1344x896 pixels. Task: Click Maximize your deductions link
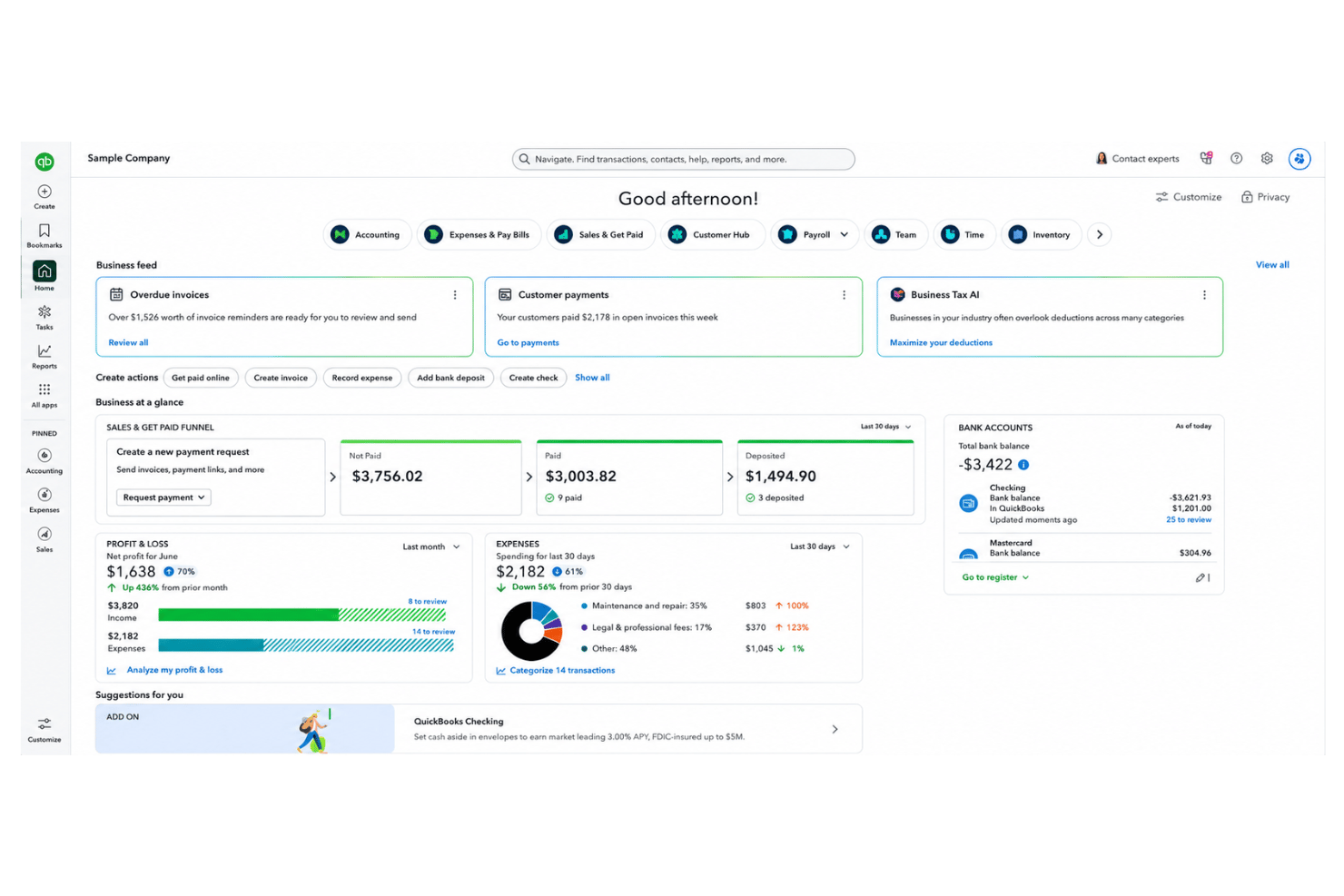point(941,342)
